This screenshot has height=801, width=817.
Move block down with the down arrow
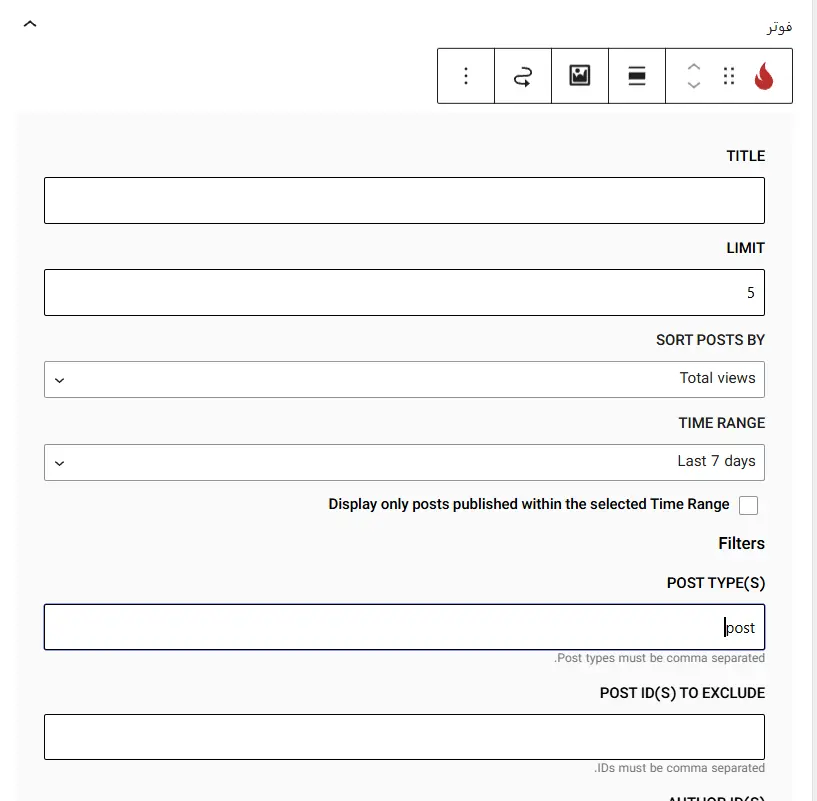pos(694,85)
